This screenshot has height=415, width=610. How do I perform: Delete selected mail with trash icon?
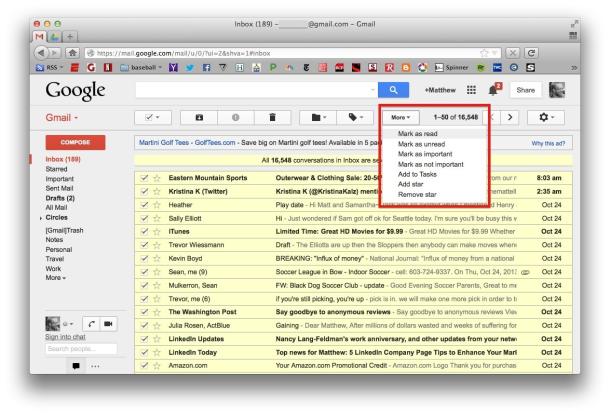click(x=273, y=117)
